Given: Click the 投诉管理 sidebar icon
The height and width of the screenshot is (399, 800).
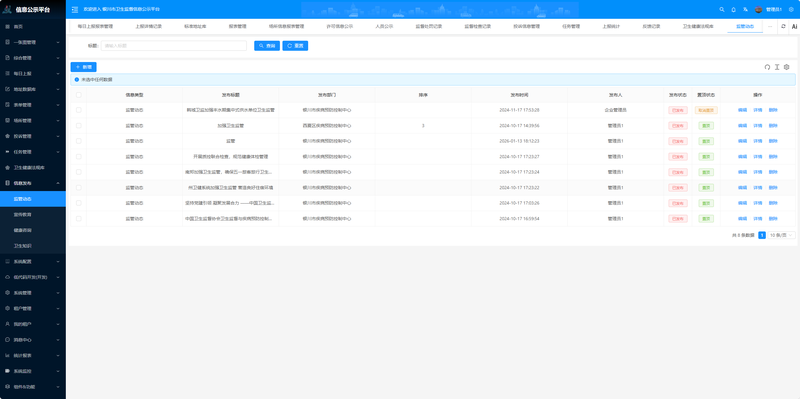Looking at the screenshot, I should point(7,136).
